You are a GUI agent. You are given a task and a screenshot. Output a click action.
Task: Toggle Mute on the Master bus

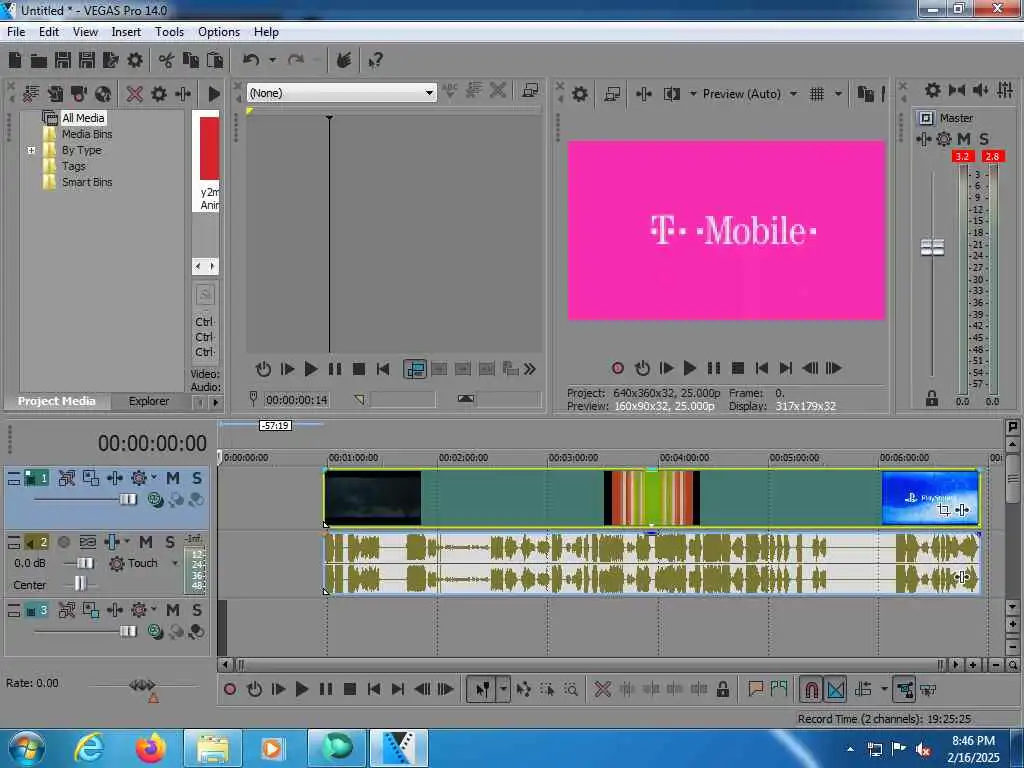963,139
